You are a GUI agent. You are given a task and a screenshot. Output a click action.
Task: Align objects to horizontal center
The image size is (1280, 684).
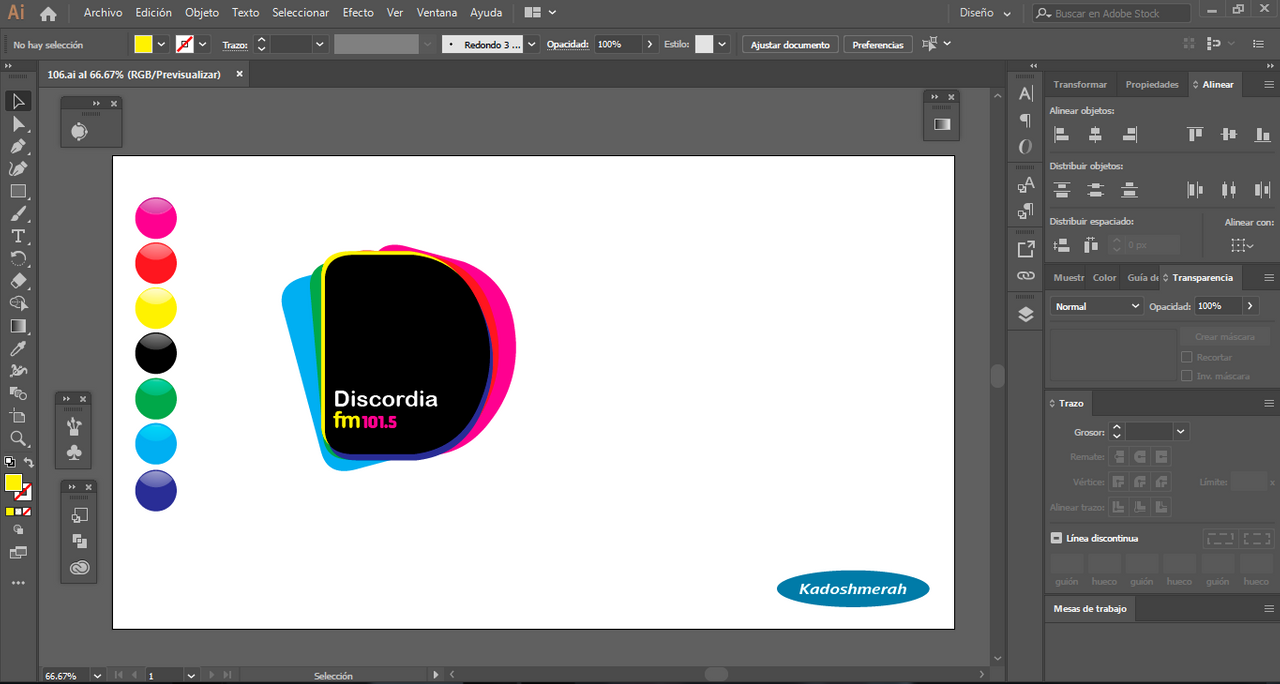pyautogui.click(x=1096, y=134)
